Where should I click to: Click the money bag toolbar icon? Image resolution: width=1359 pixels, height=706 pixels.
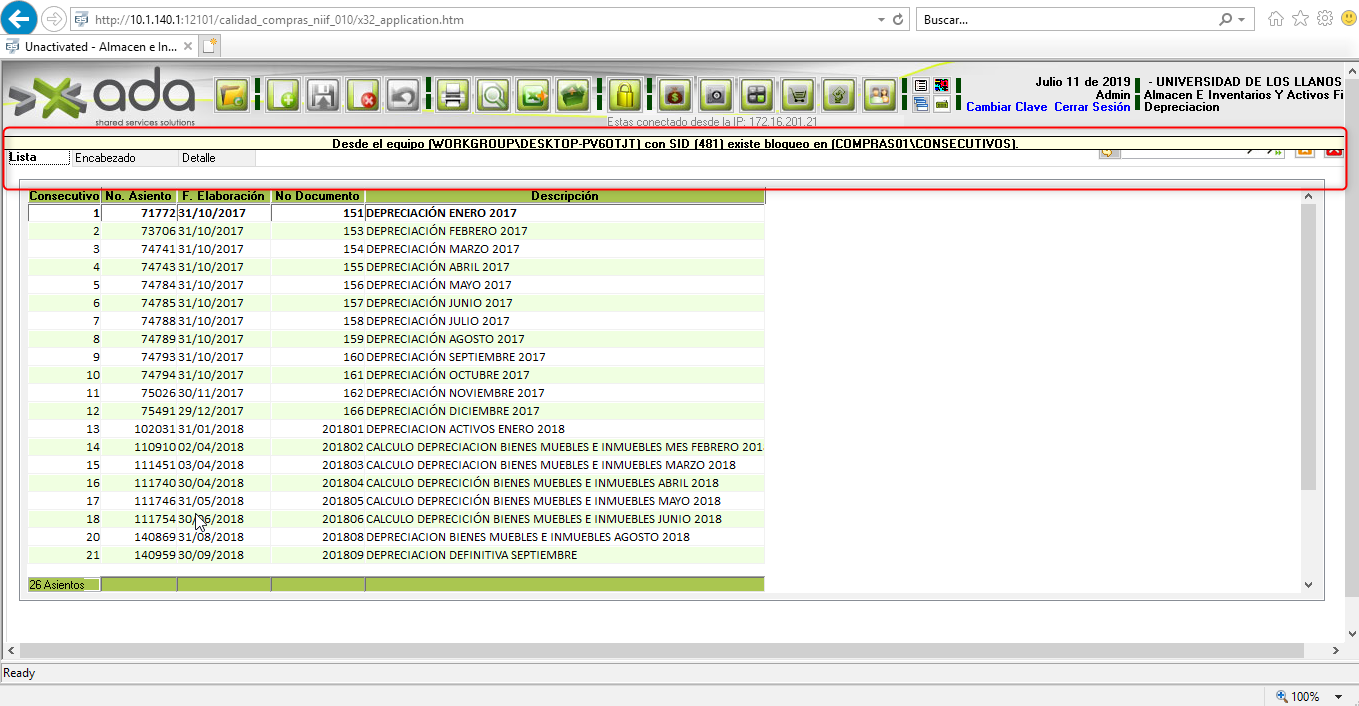click(x=675, y=96)
